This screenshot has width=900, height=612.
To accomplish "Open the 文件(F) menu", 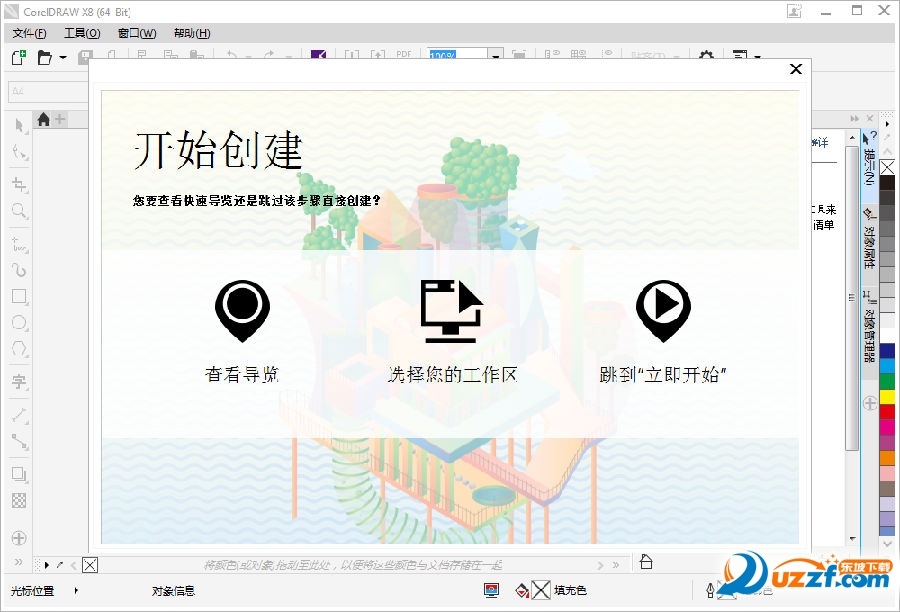I will (30, 33).
